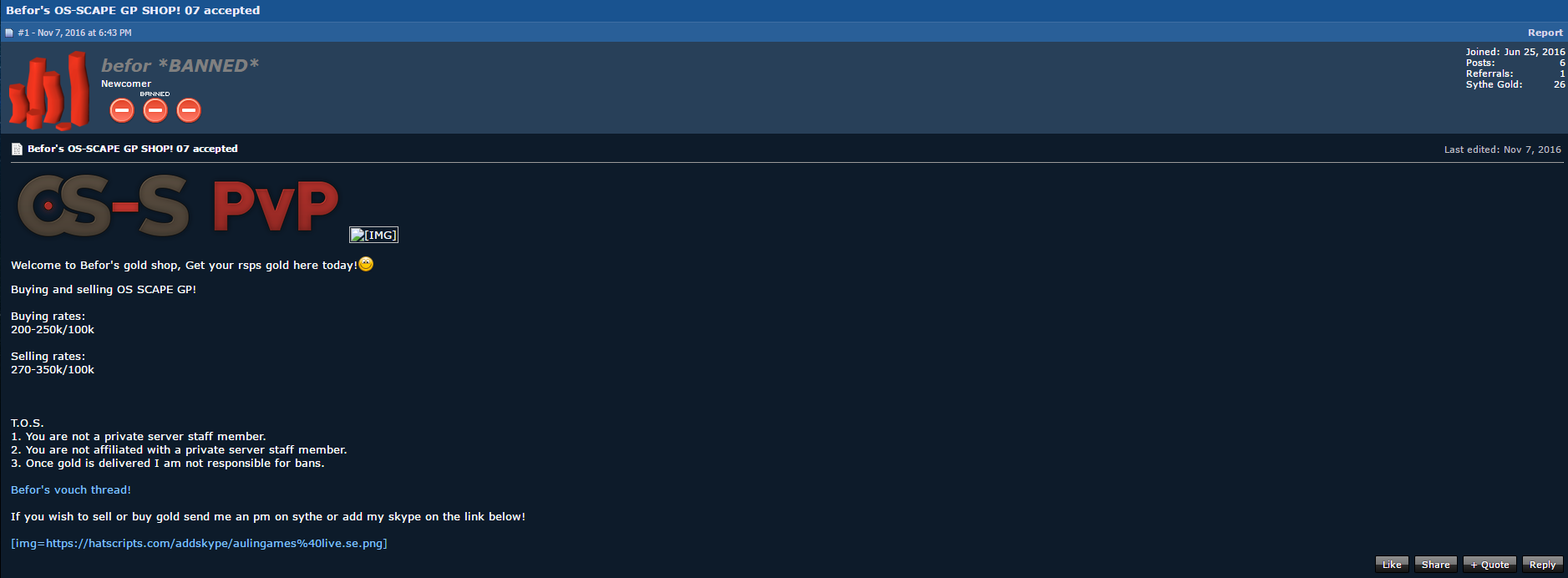Report this post
1568x578 pixels.
tap(1545, 33)
